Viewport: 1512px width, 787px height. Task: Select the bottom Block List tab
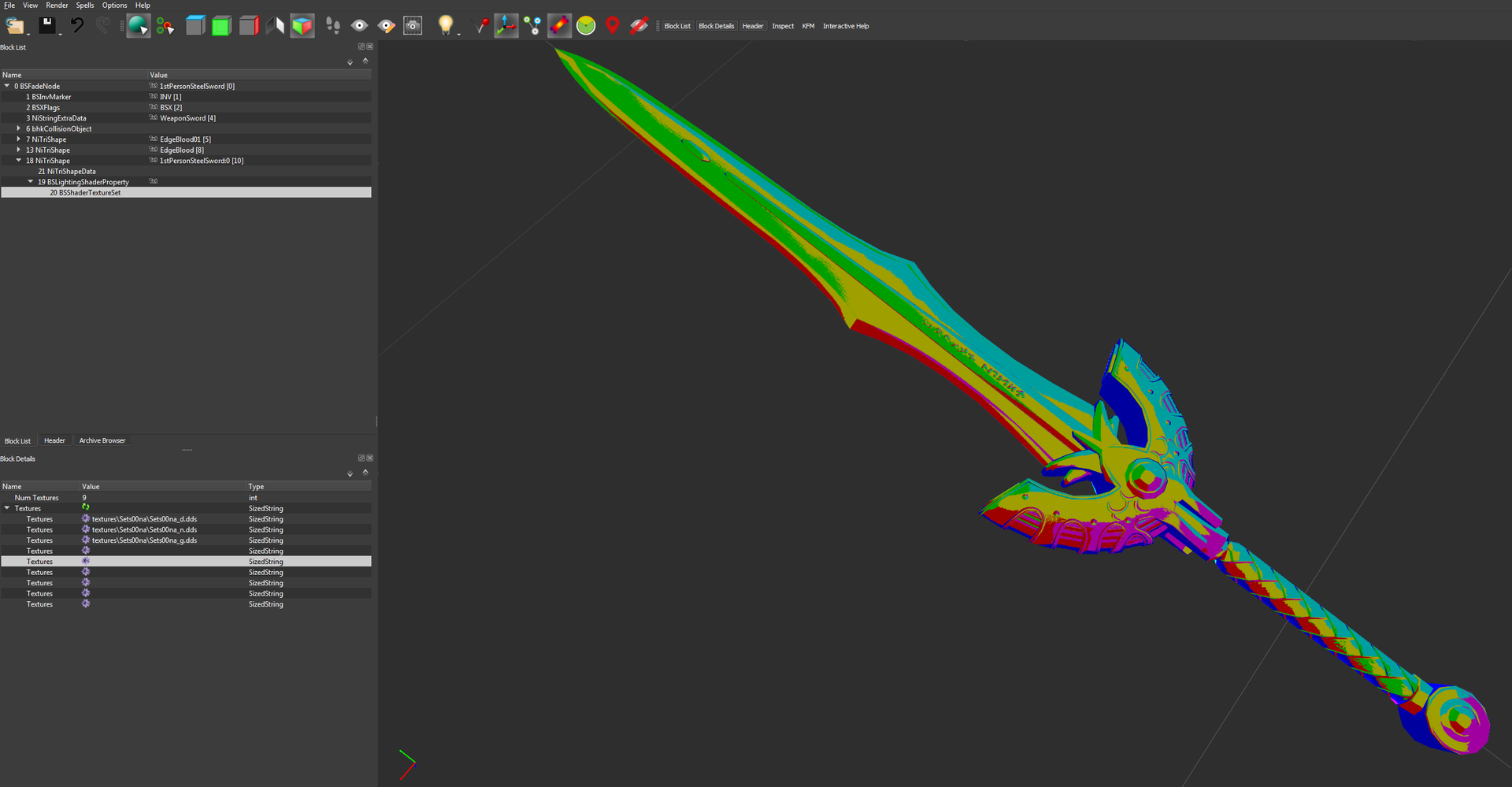(x=17, y=441)
